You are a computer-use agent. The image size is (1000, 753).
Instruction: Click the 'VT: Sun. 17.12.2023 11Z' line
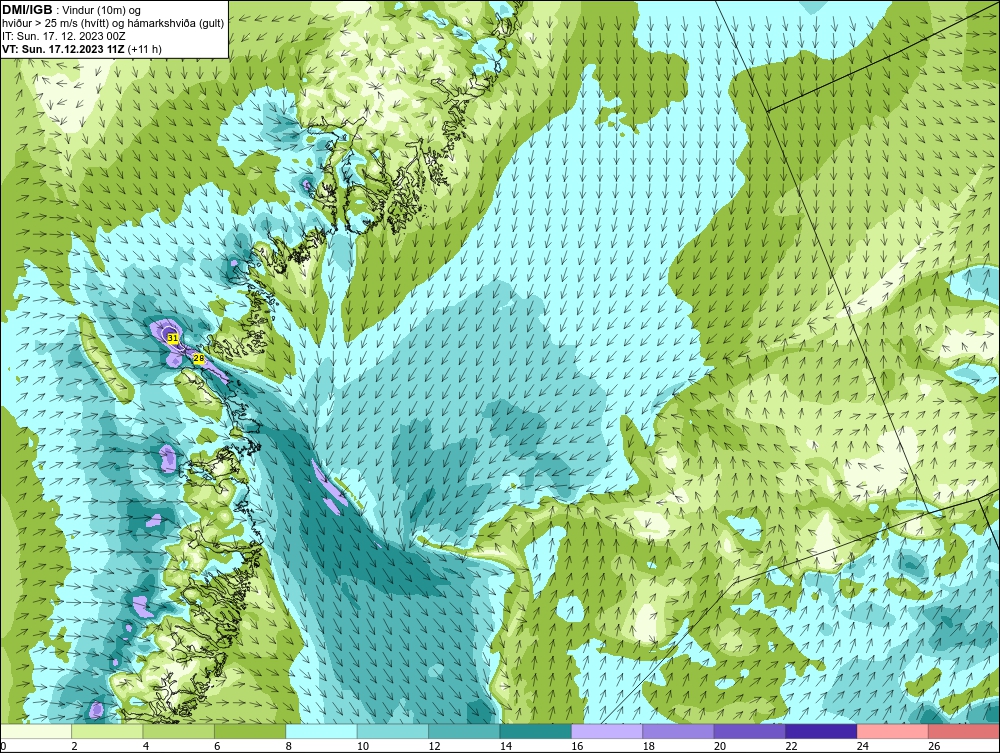pos(63,49)
